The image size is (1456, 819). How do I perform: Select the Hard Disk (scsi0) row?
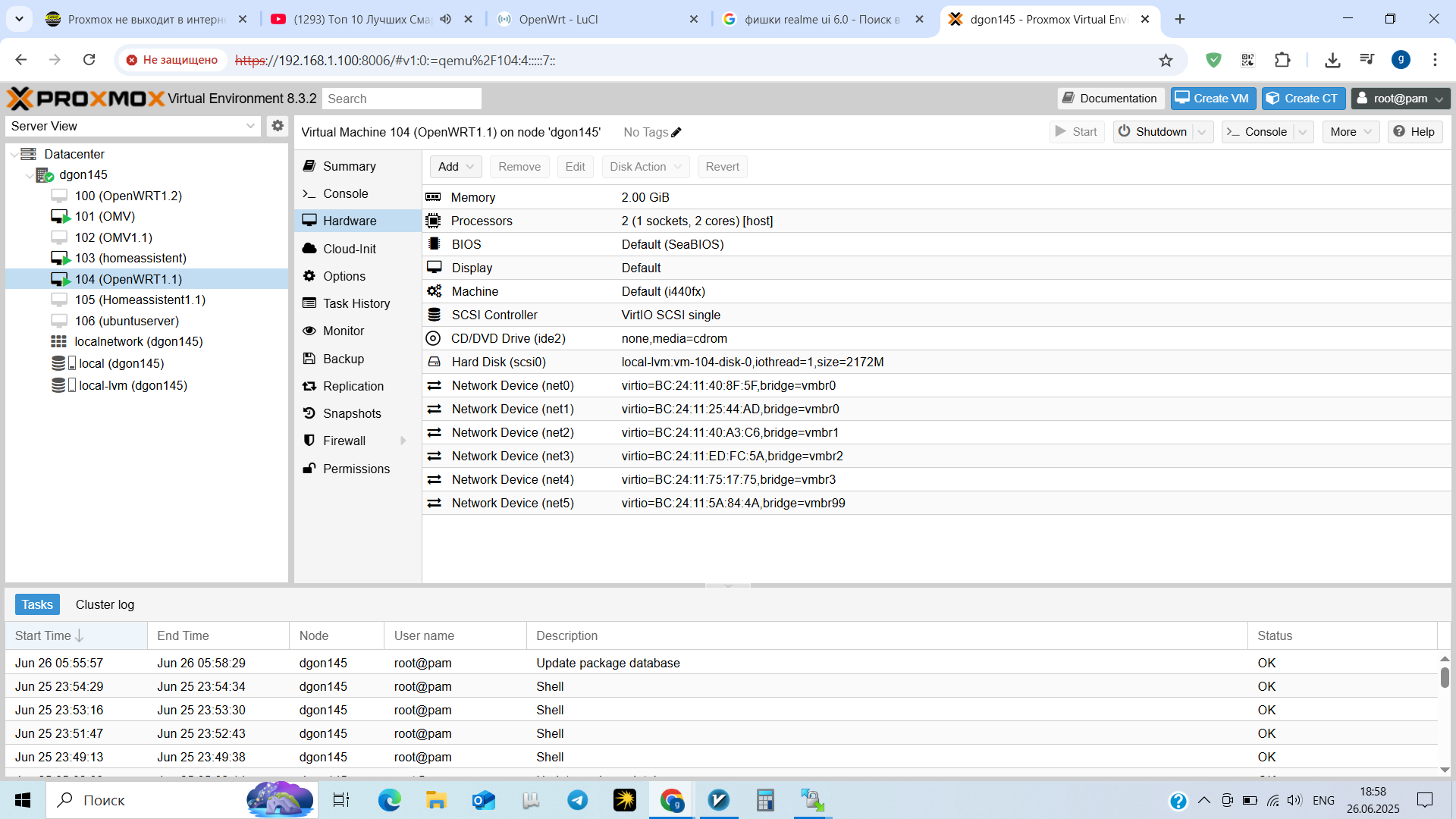(937, 362)
